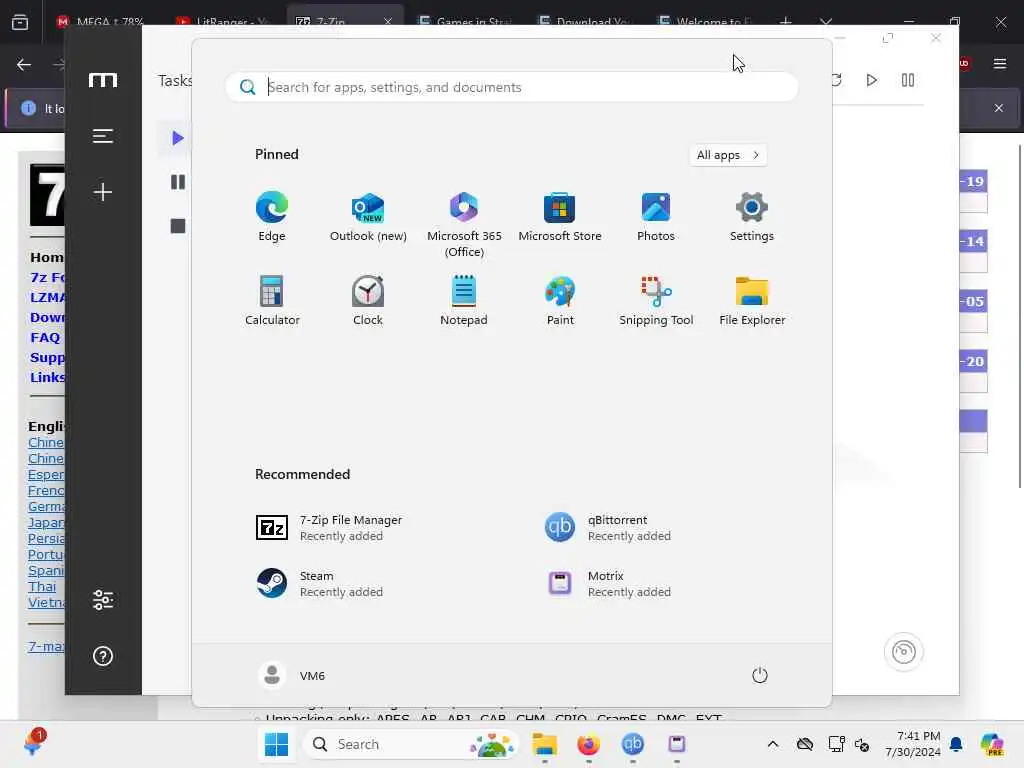
Task: Open Microsoft Store from pinned apps
Action: (560, 217)
